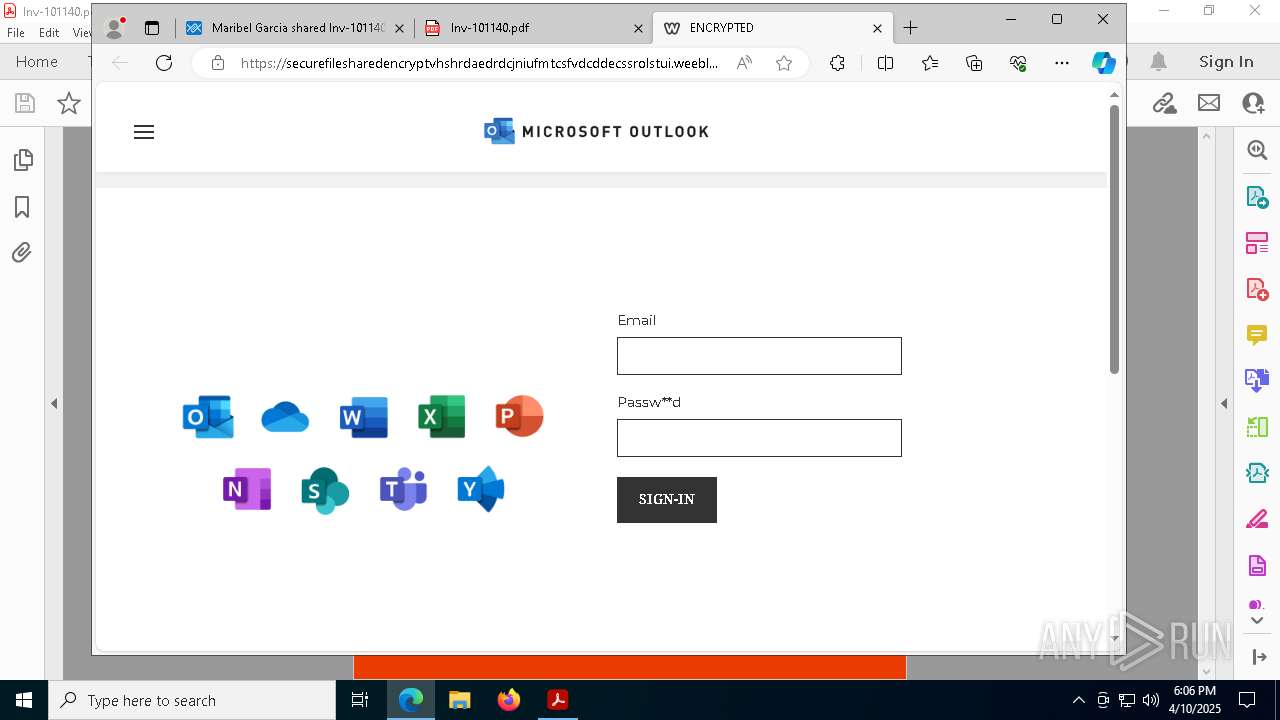Switch to Maribel Garcia shared Inv tab
Screen dimensions: 1280x720
click(296, 28)
